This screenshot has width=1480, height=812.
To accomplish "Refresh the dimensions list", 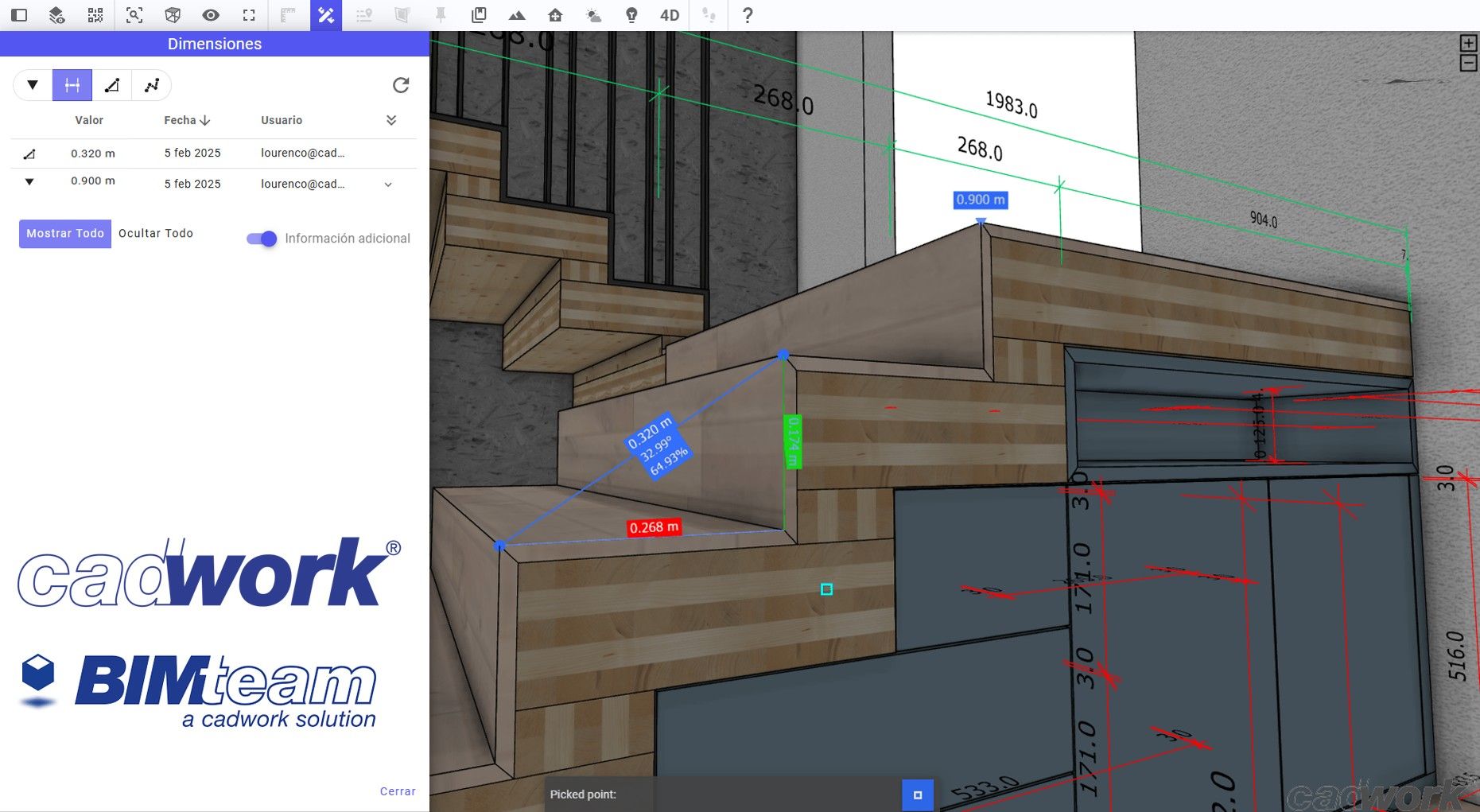I will [401, 85].
